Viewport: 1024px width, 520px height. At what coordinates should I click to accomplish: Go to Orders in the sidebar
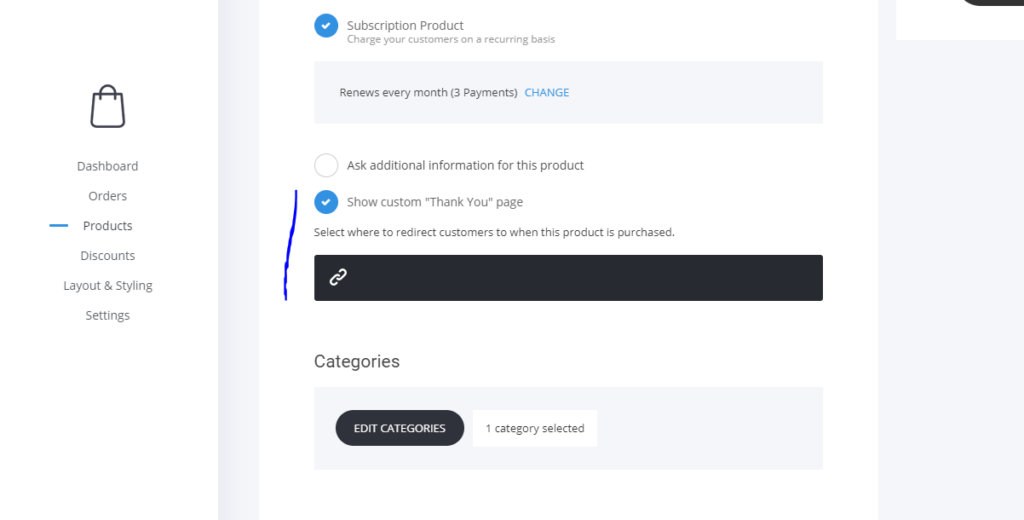click(x=108, y=196)
